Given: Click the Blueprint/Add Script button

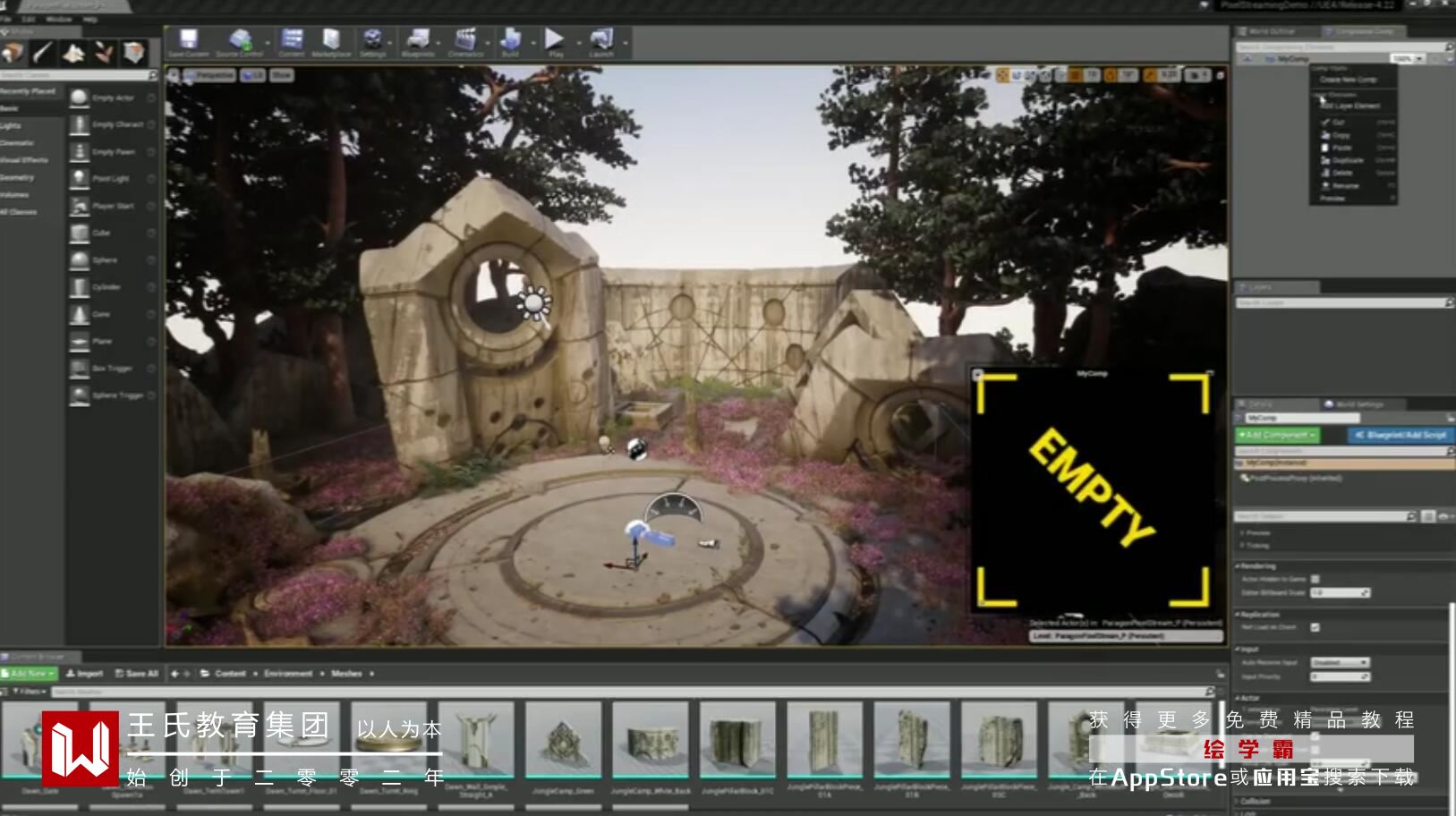Looking at the screenshot, I should point(1401,435).
